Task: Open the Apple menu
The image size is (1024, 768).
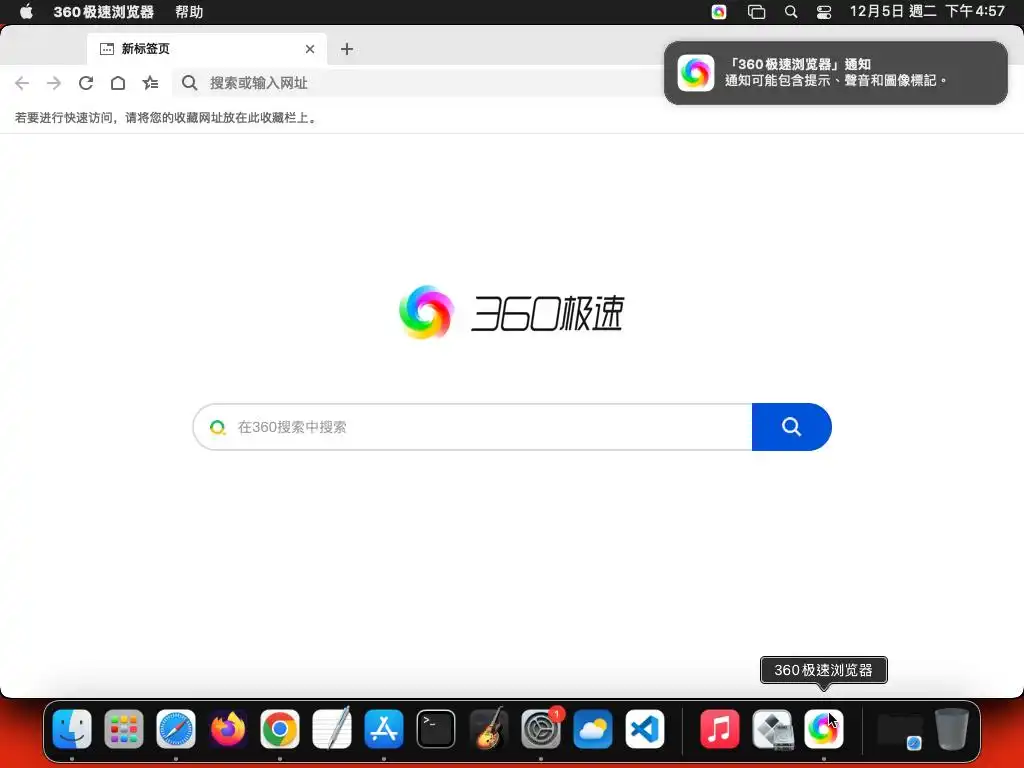Action: pos(26,12)
